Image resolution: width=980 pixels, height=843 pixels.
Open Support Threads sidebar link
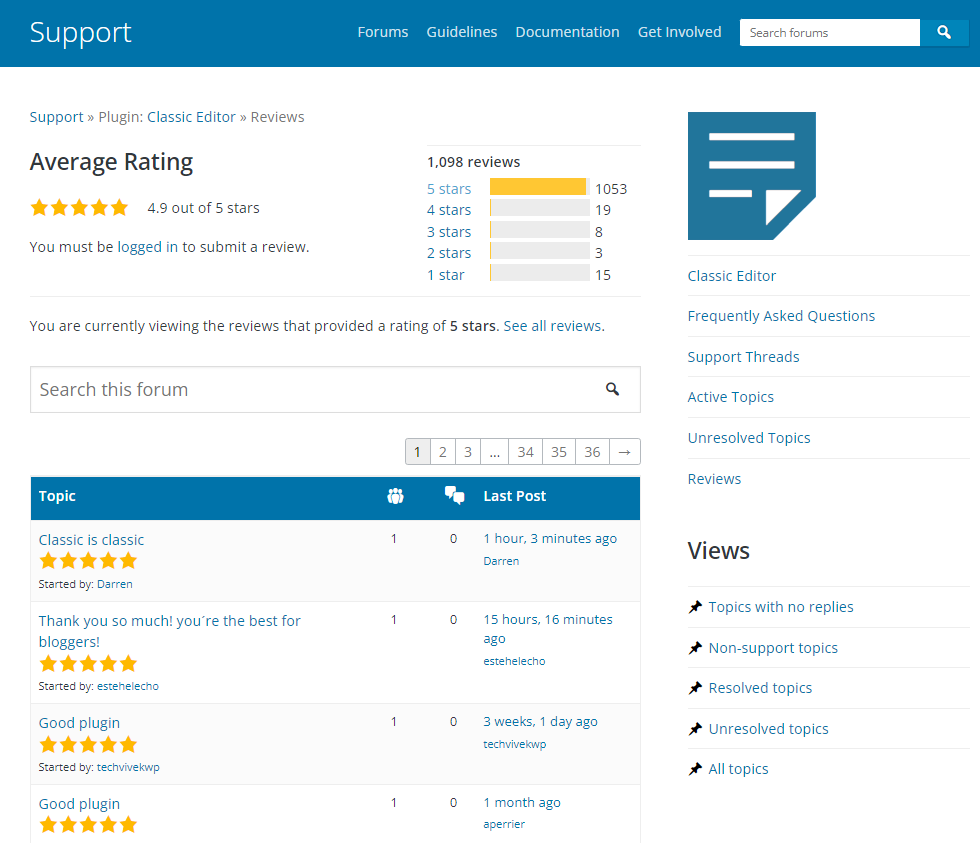pyautogui.click(x=743, y=357)
